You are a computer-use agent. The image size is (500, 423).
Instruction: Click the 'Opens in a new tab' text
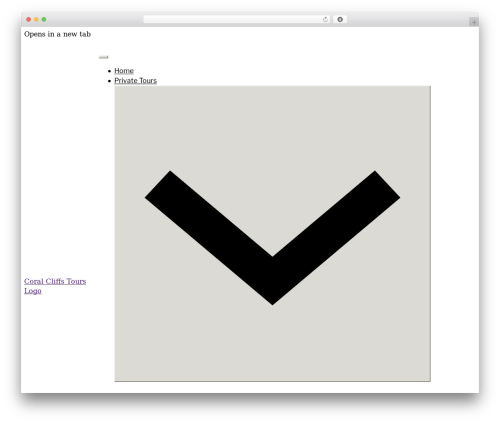click(x=57, y=34)
